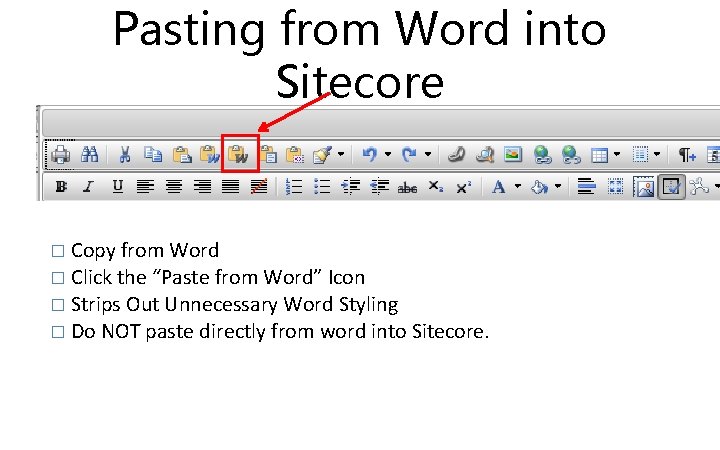
Task: Click the Outdent icon
Action: [x=379, y=186]
